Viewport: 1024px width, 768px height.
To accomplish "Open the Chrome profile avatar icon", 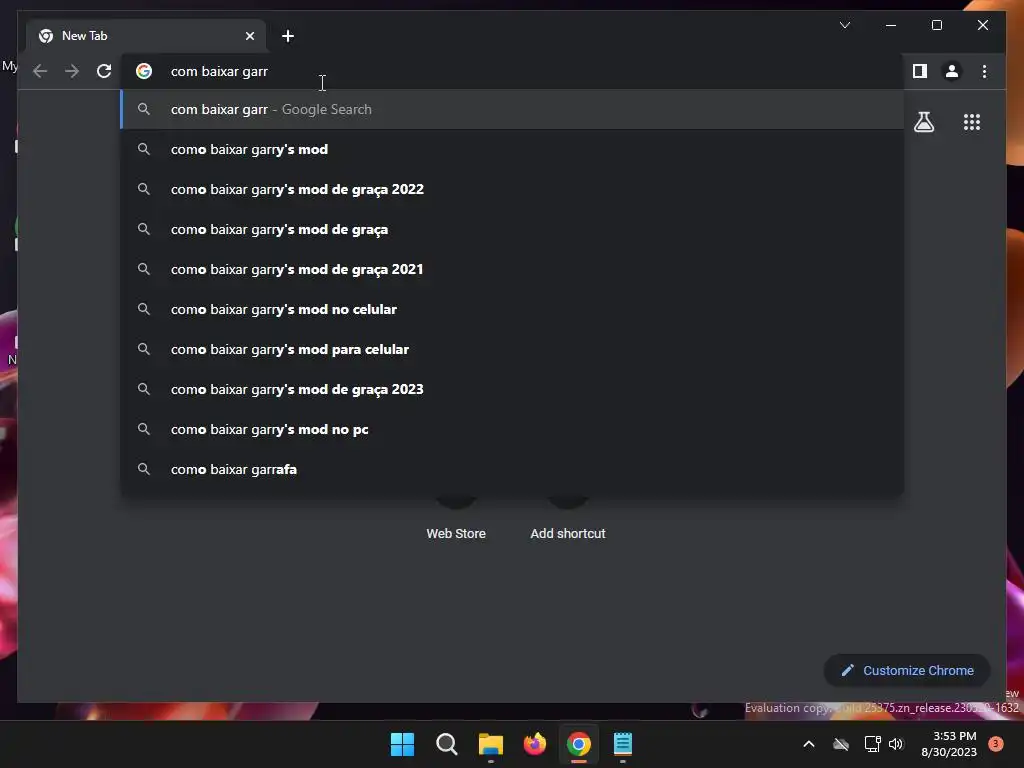I will 952,71.
